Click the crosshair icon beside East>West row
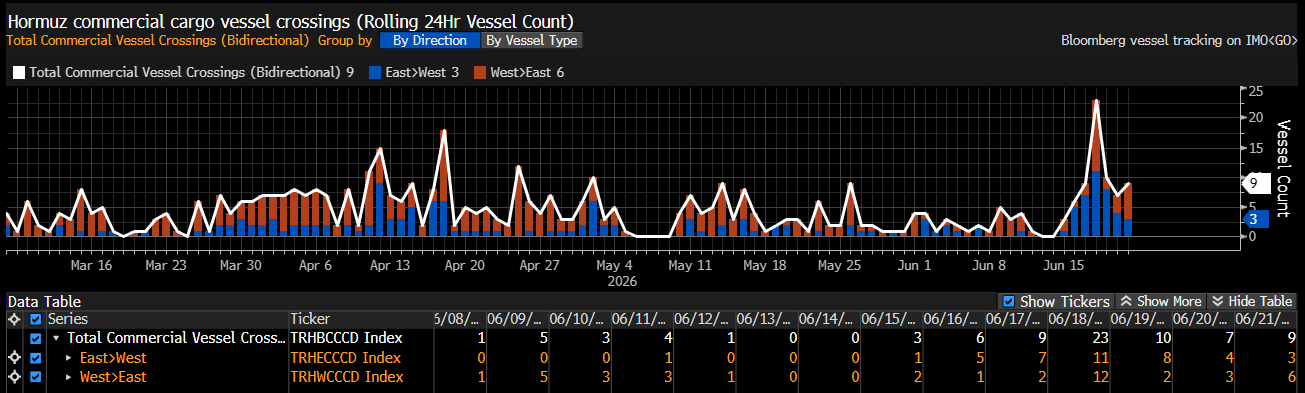 pos(13,358)
